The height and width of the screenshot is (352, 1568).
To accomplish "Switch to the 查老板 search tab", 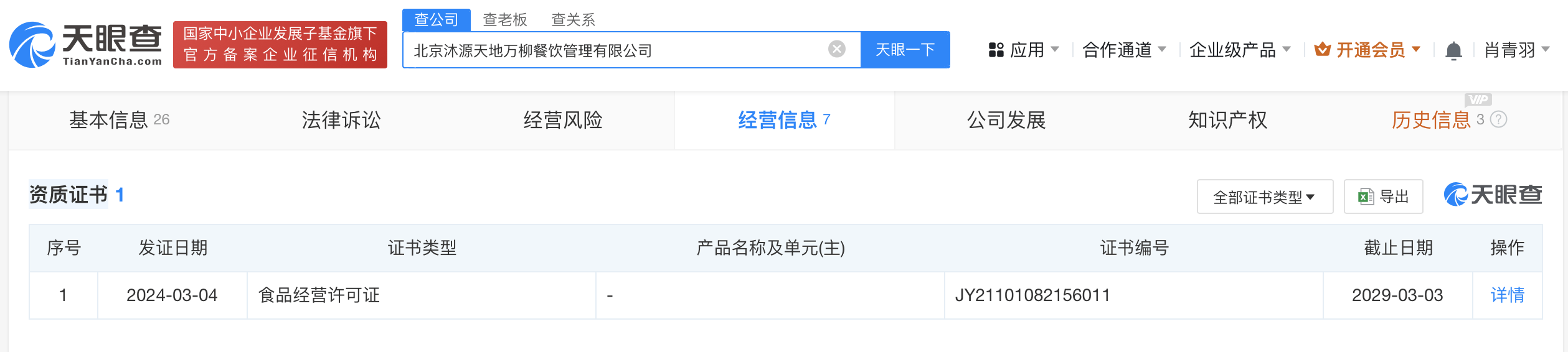I will 505,20.
